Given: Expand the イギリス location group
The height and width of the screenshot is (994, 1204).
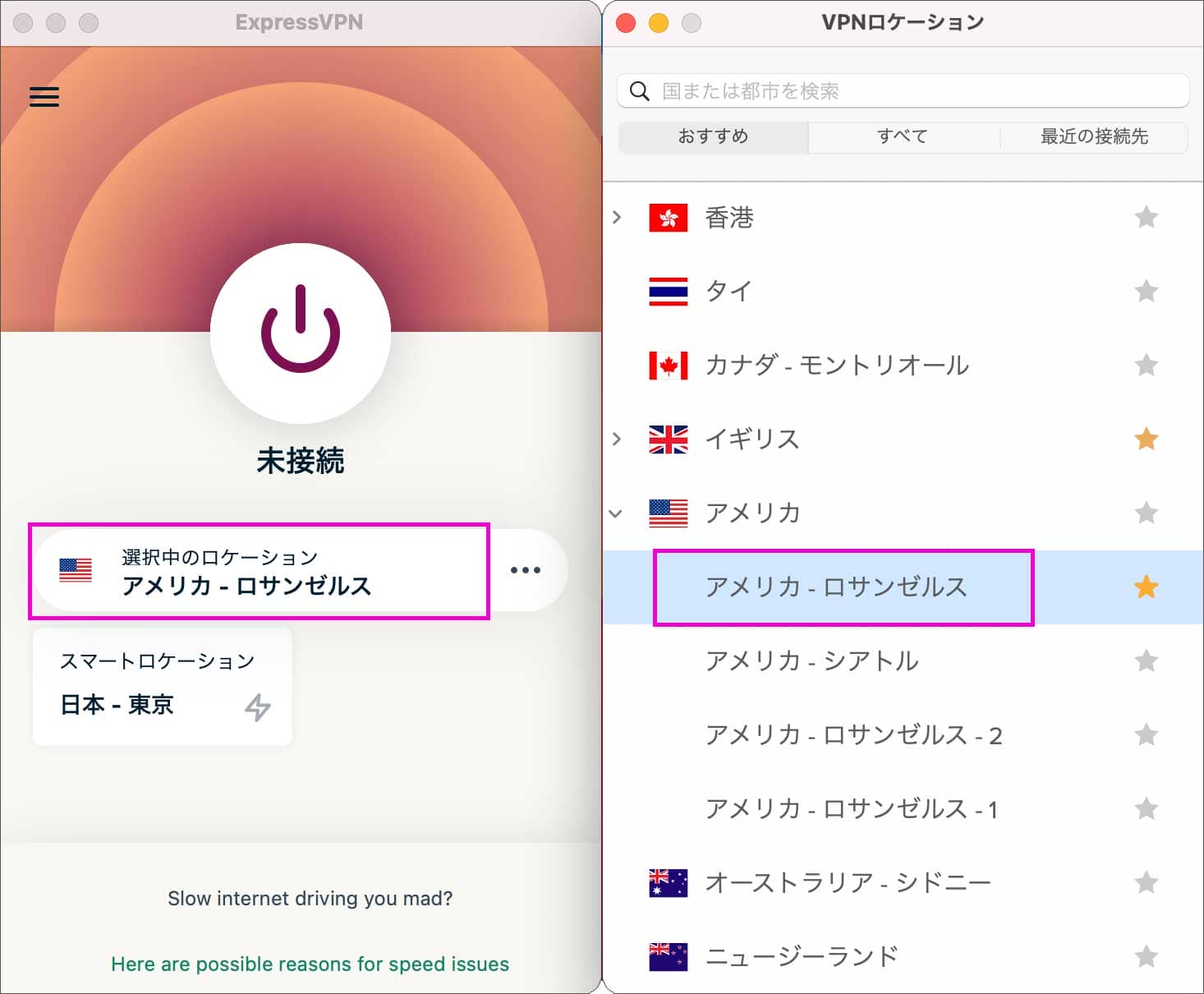Looking at the screenshot, I should tap(617, 439).
